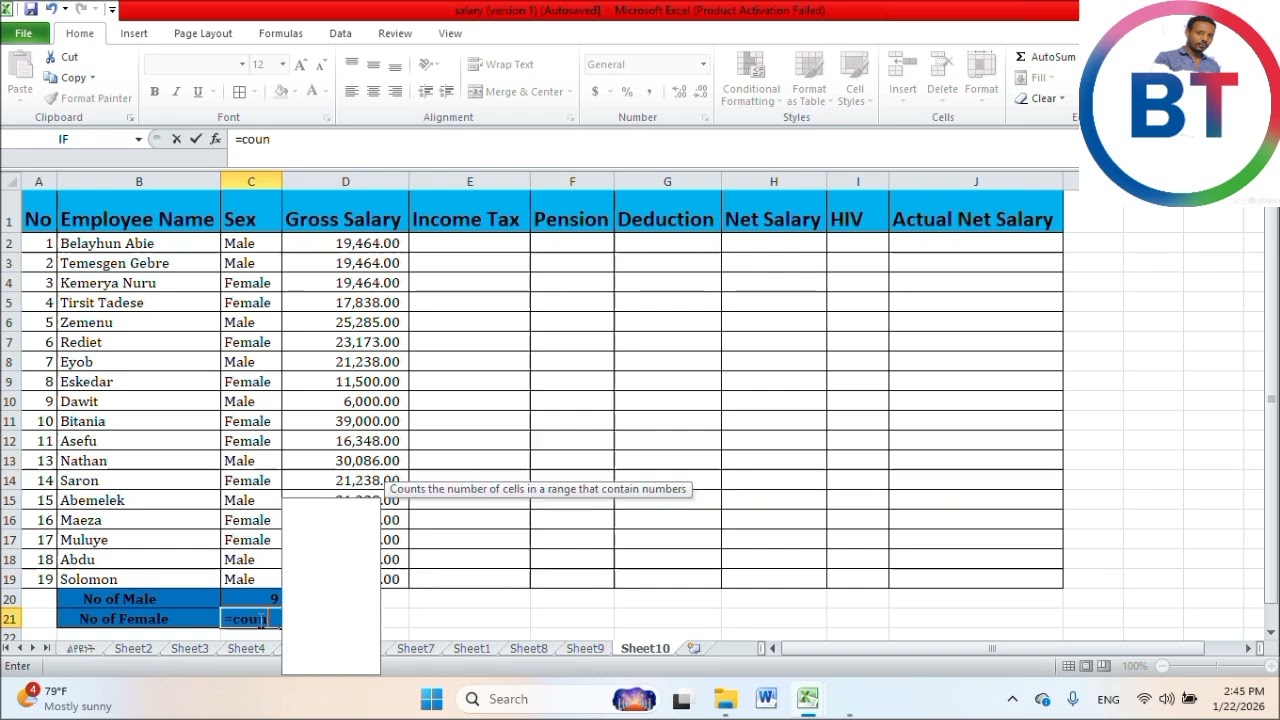Click the Orientation text-angle icon
This screenshot has width=1280, height=720.
pyautogui.click(x=426, y=64)
